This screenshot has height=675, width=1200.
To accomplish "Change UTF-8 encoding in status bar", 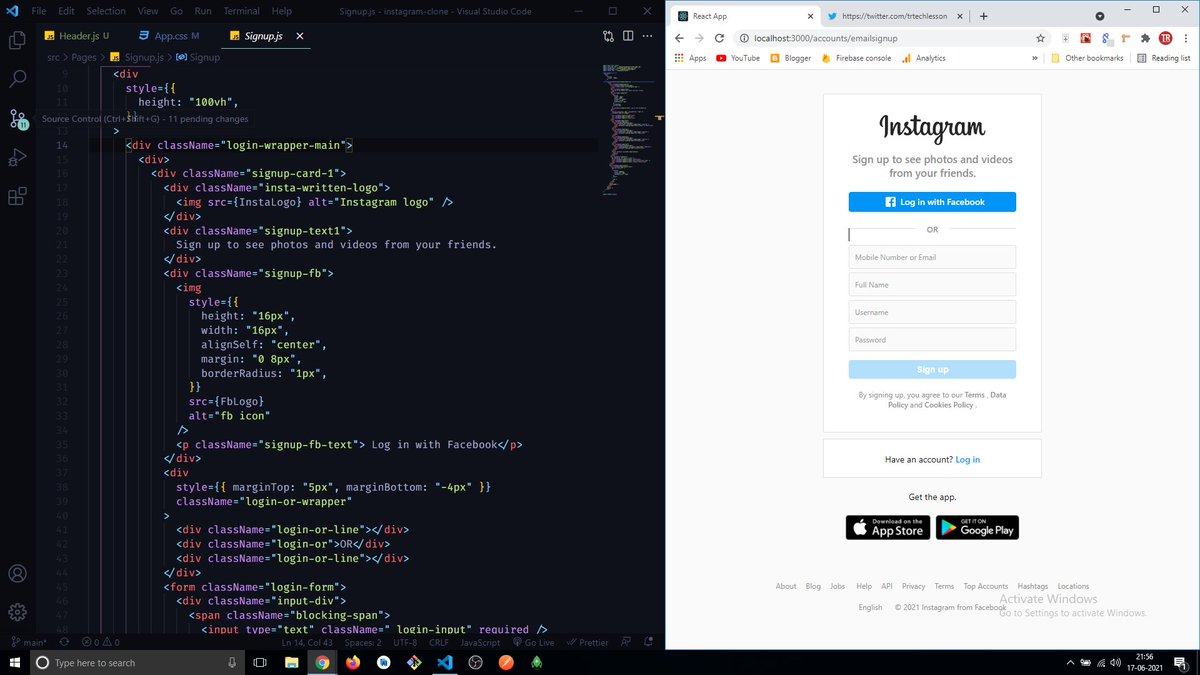I will click(405, 642).
